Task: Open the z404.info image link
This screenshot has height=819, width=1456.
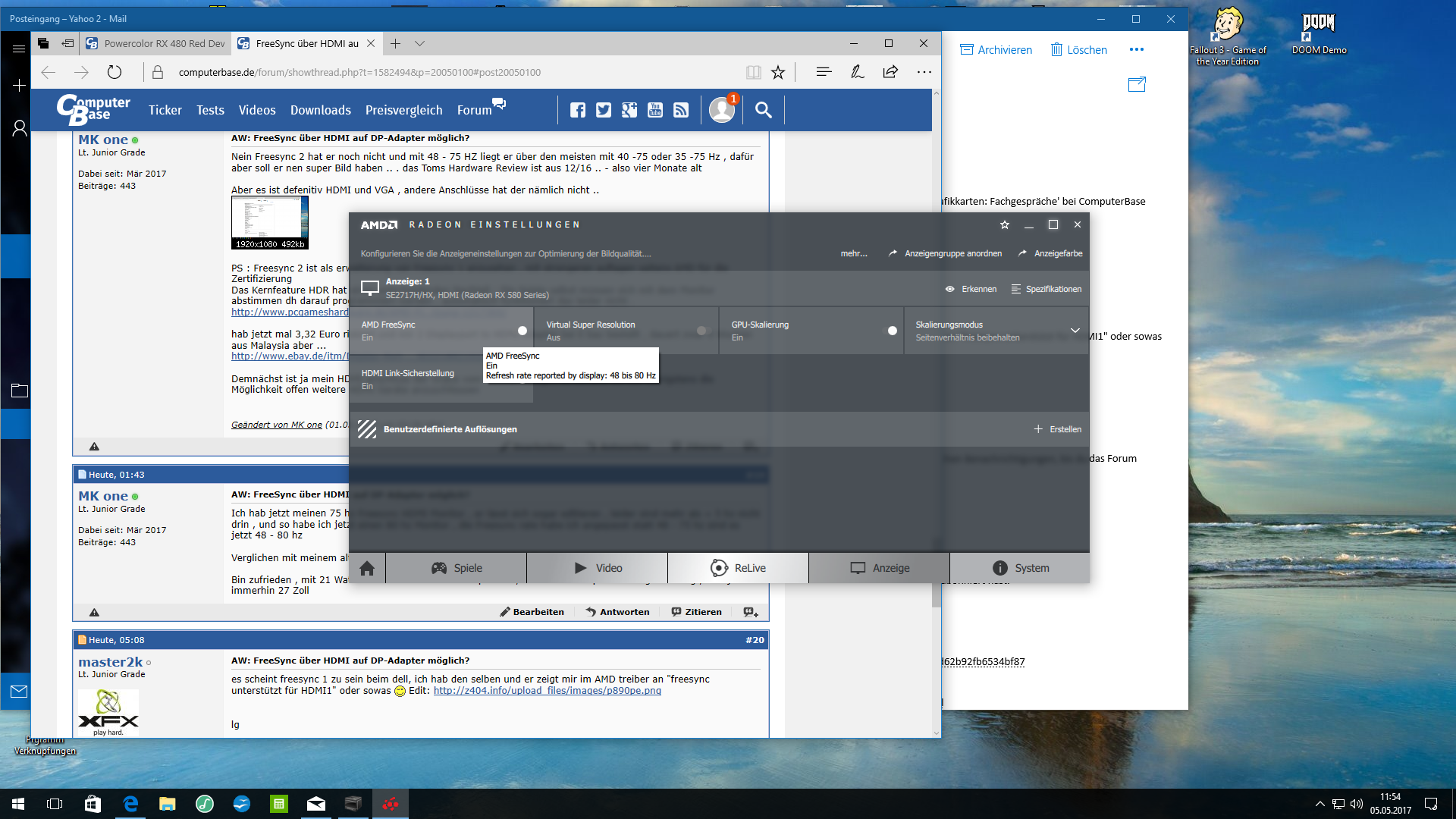Action: point(547,690)
